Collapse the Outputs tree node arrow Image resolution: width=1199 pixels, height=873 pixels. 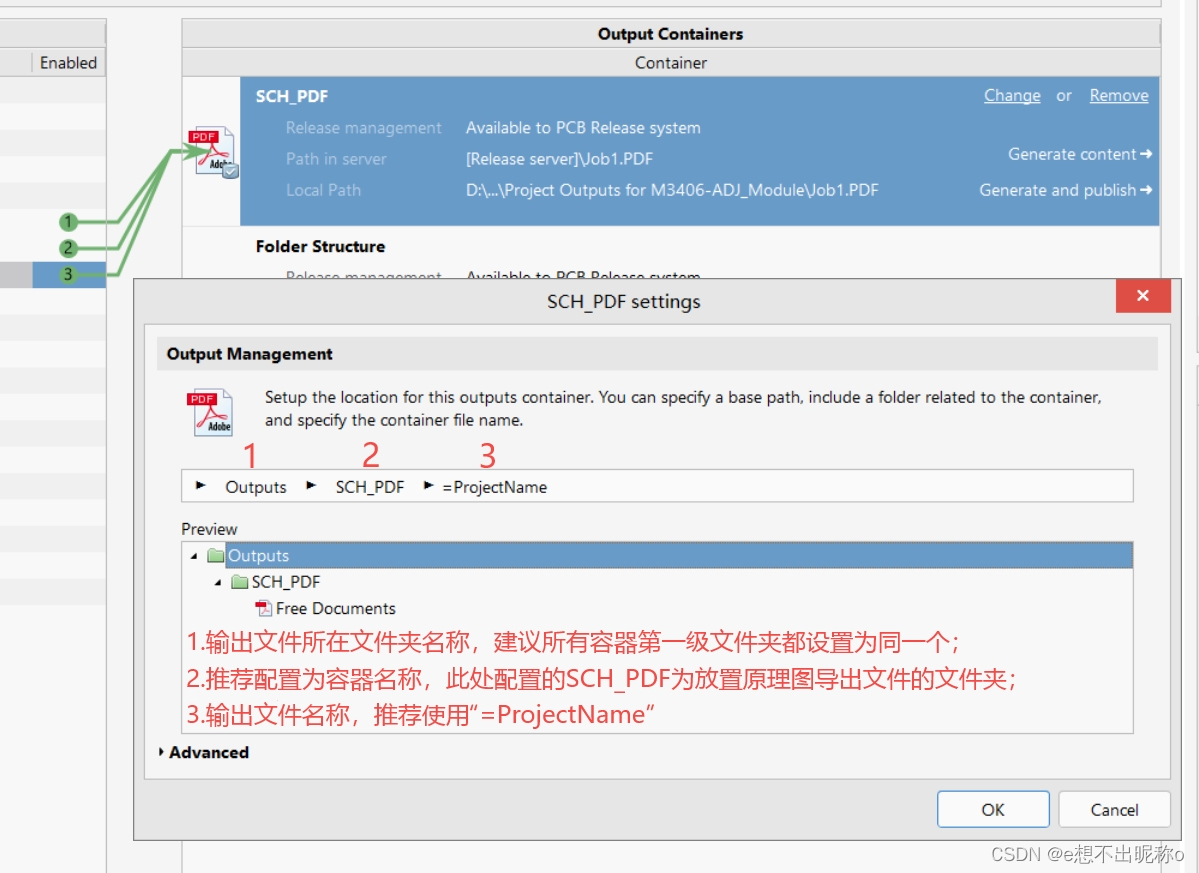click(x=194, y=556)
